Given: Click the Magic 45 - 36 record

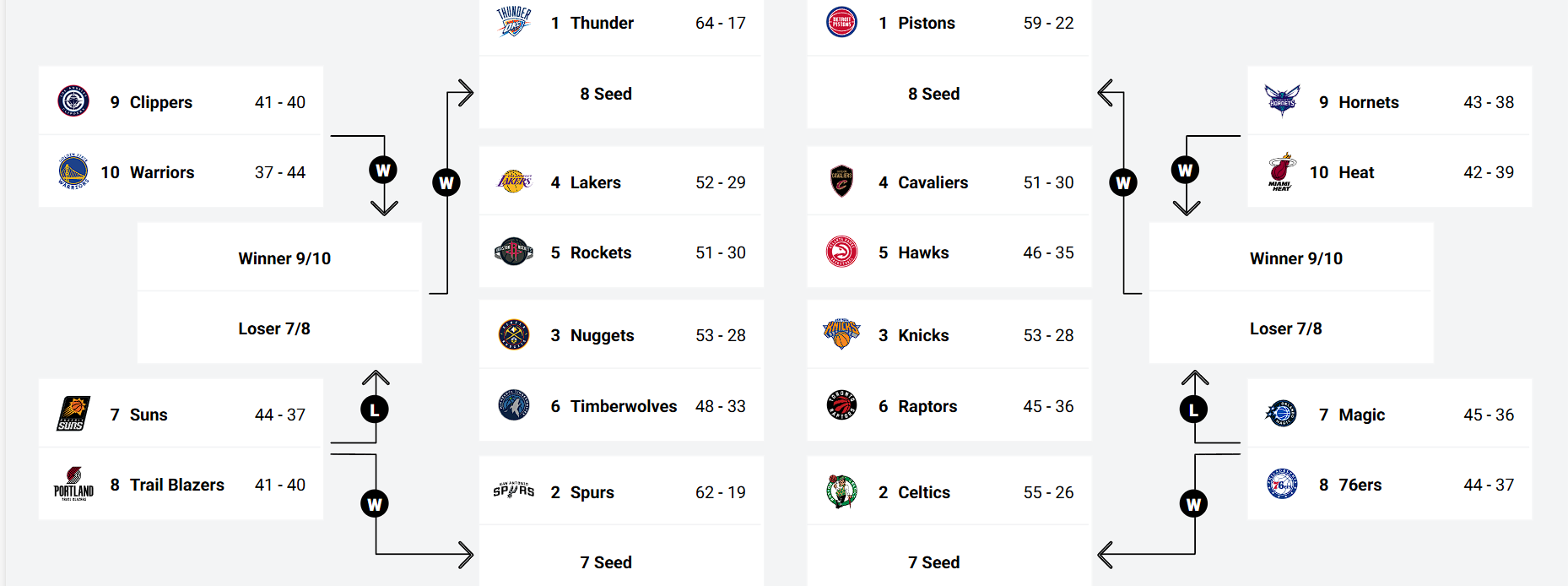Looking at the screenshot, I should click(x=1488, y=415).
